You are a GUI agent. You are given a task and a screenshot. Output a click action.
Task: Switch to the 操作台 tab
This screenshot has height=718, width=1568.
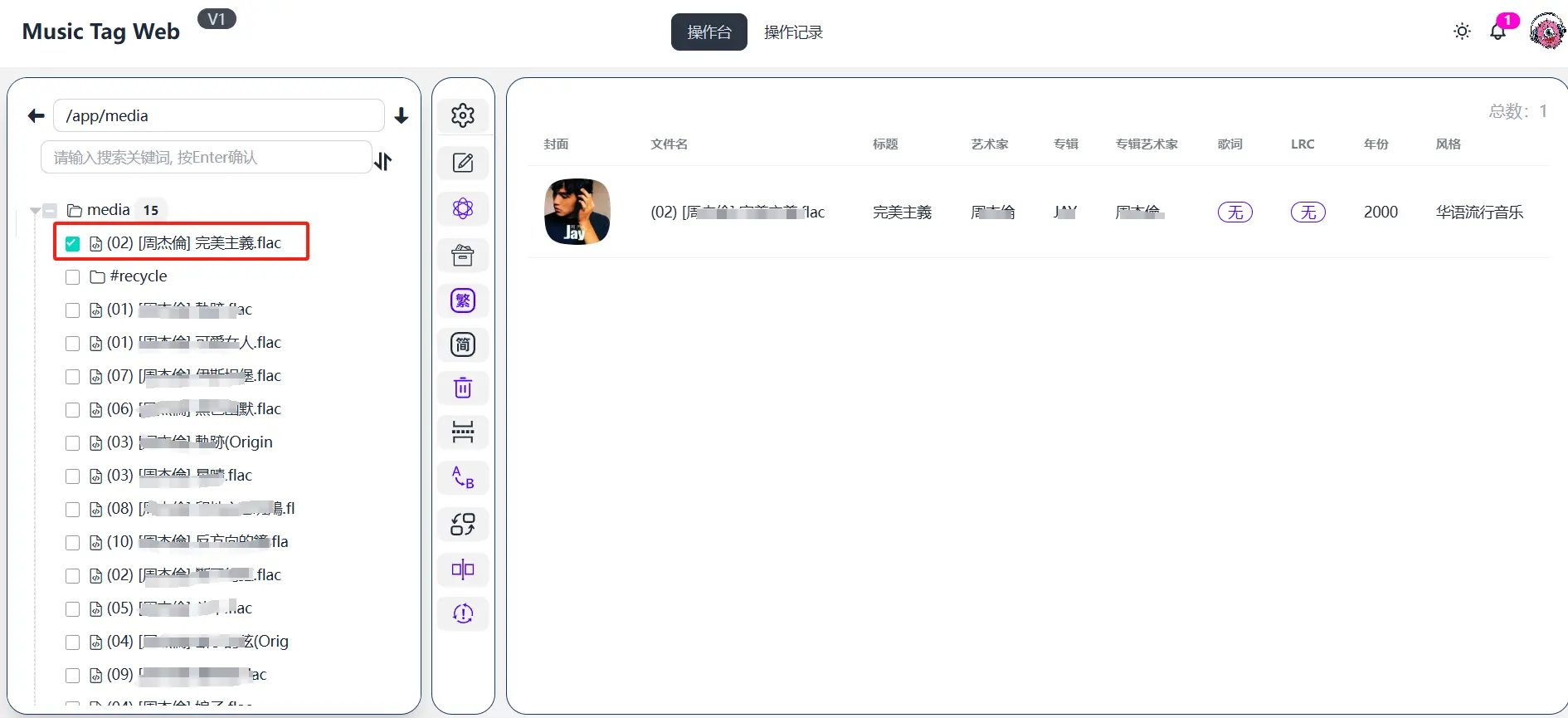tap(709, 32)
